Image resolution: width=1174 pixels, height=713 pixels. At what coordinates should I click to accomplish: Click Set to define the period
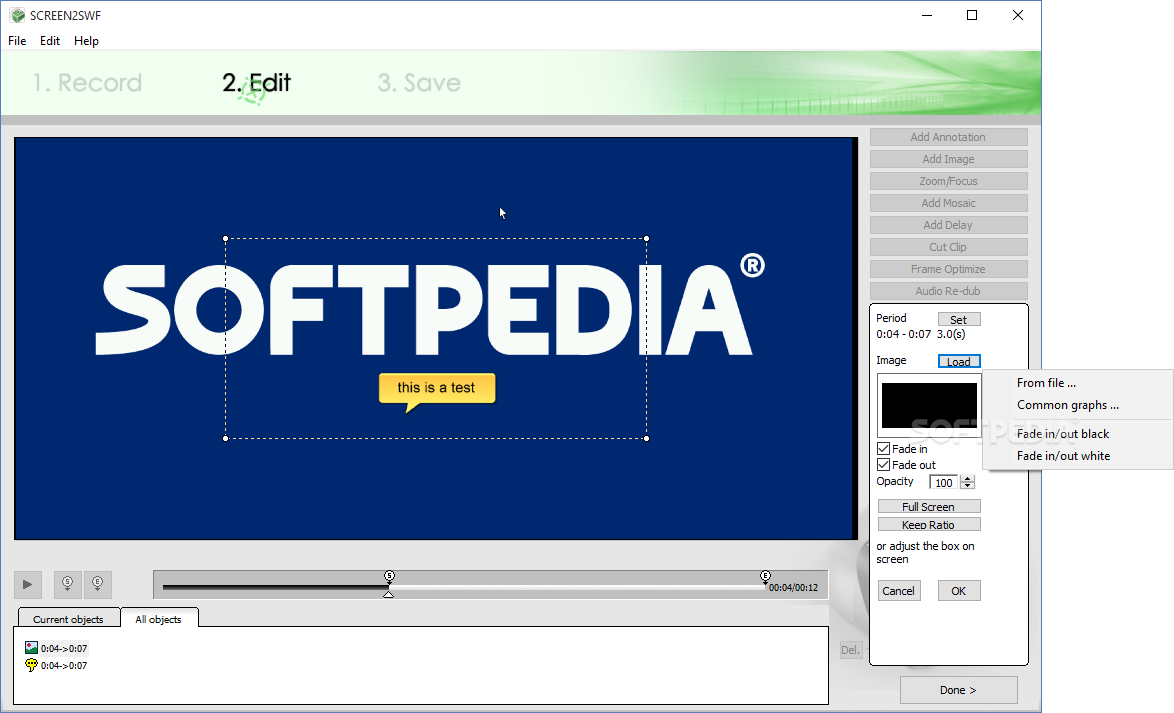958,320
